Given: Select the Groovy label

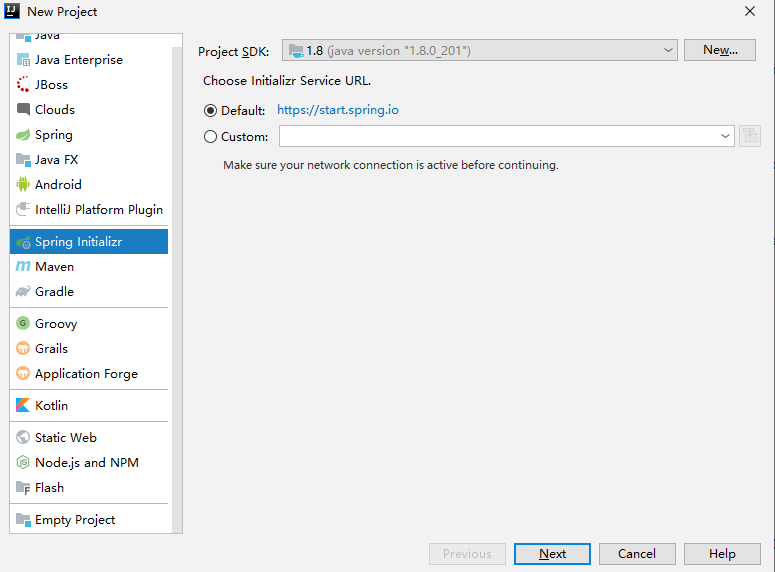Looking at the screenshot, I should pyautogui.click(x=56, y=324).
